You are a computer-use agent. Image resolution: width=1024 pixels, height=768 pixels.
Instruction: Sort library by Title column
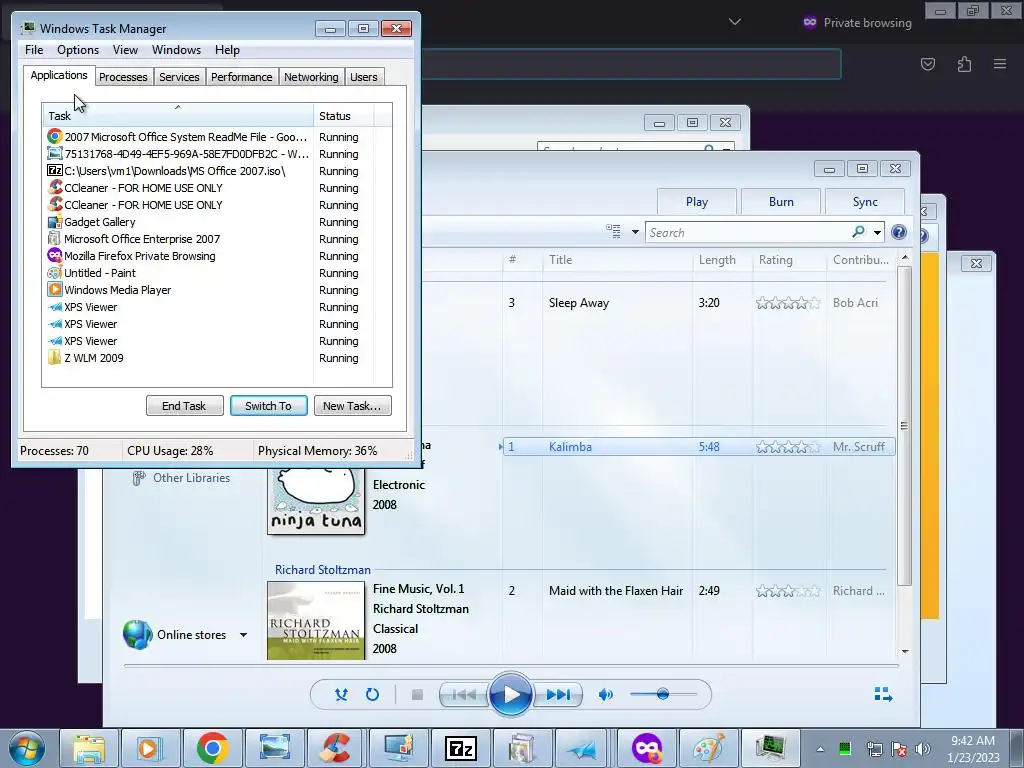[616, 260]
